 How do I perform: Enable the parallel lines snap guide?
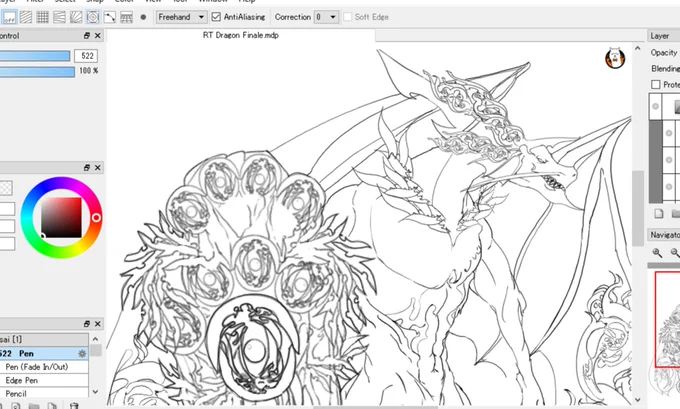[26, 17]
